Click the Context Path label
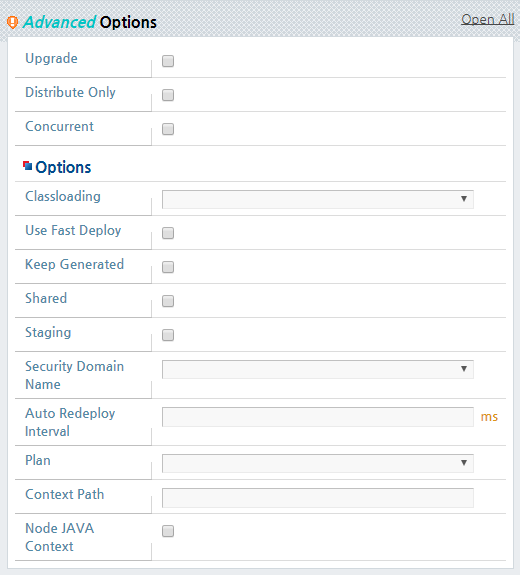 click(x=65, y=494)
